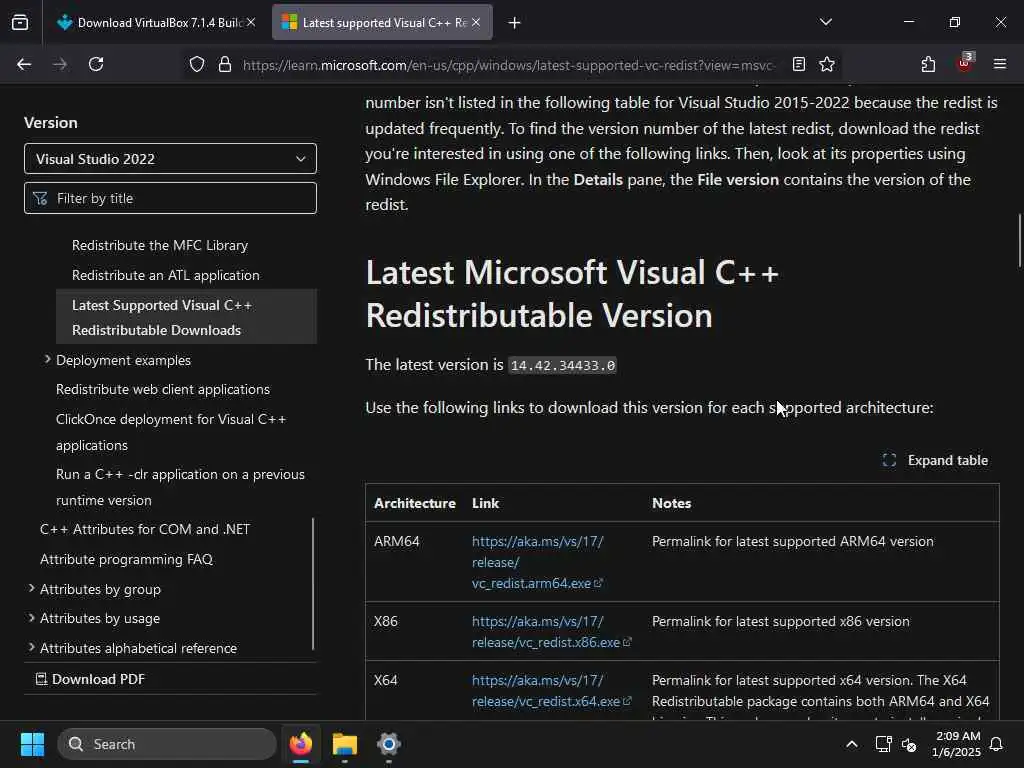Viewport: 1024px width, 768px height.
Task: Click the taskbar Search box
Action: coord(167,744)
